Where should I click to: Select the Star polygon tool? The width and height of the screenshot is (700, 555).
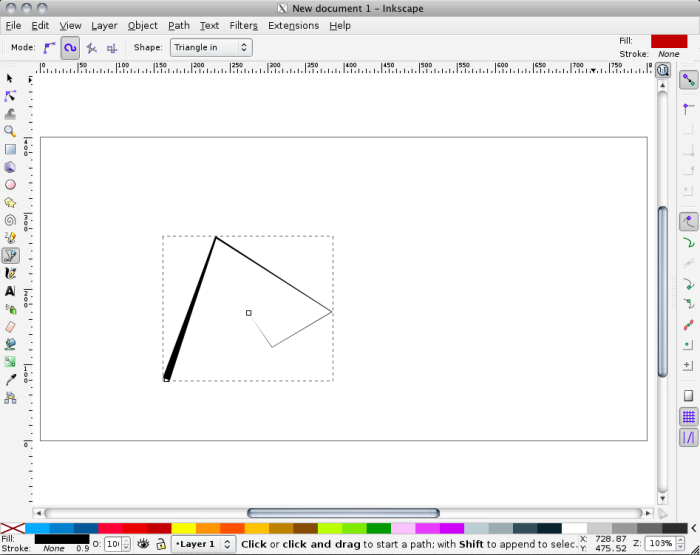(10, 202)
